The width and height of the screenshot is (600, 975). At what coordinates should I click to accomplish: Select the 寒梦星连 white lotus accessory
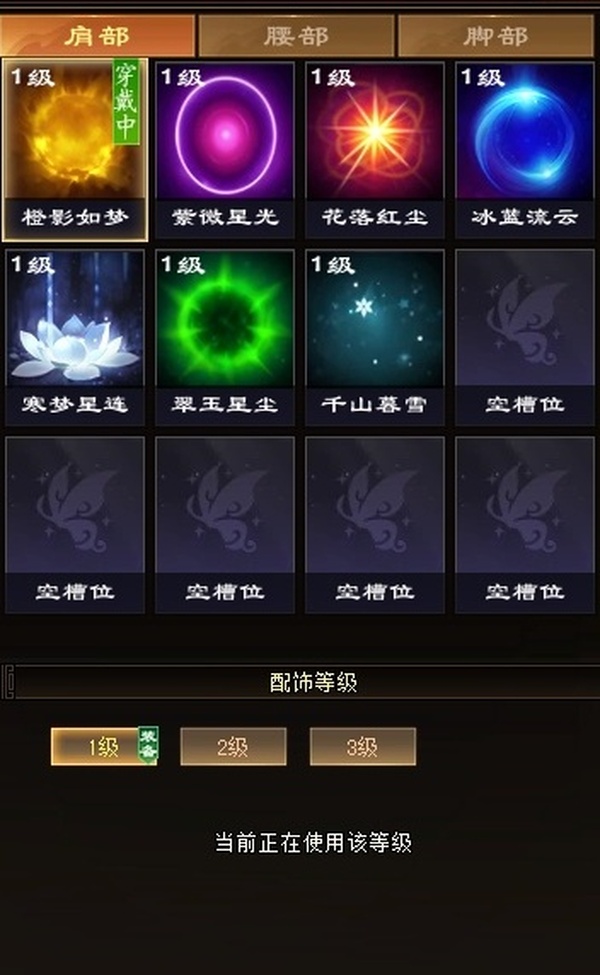[75, 337]
